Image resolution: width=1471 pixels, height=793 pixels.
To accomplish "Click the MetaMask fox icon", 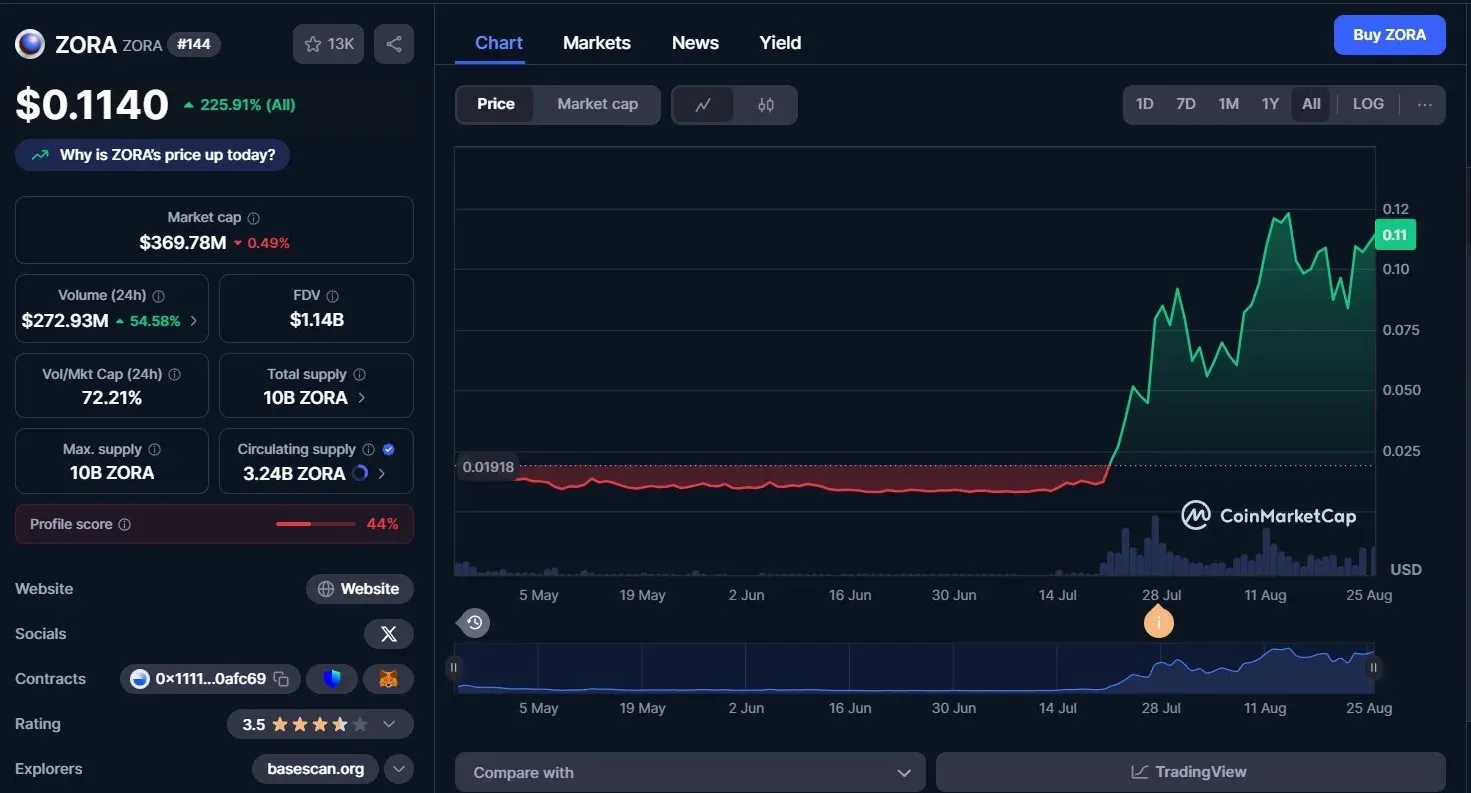I will point(388,679).
